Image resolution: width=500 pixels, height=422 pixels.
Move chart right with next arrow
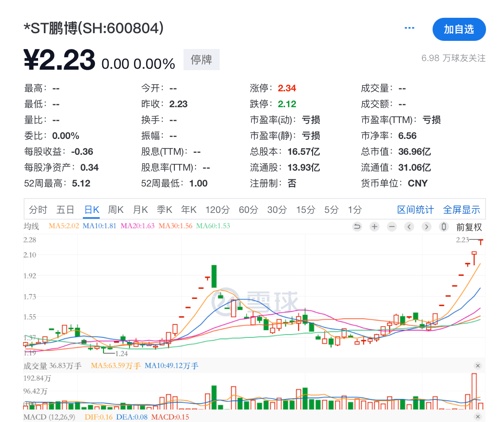pos(426,227)
